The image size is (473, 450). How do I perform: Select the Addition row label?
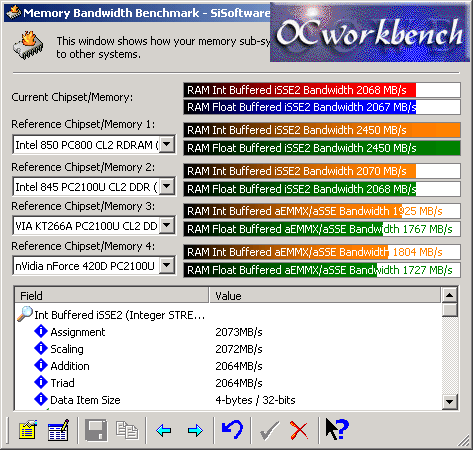pos(70,366)
